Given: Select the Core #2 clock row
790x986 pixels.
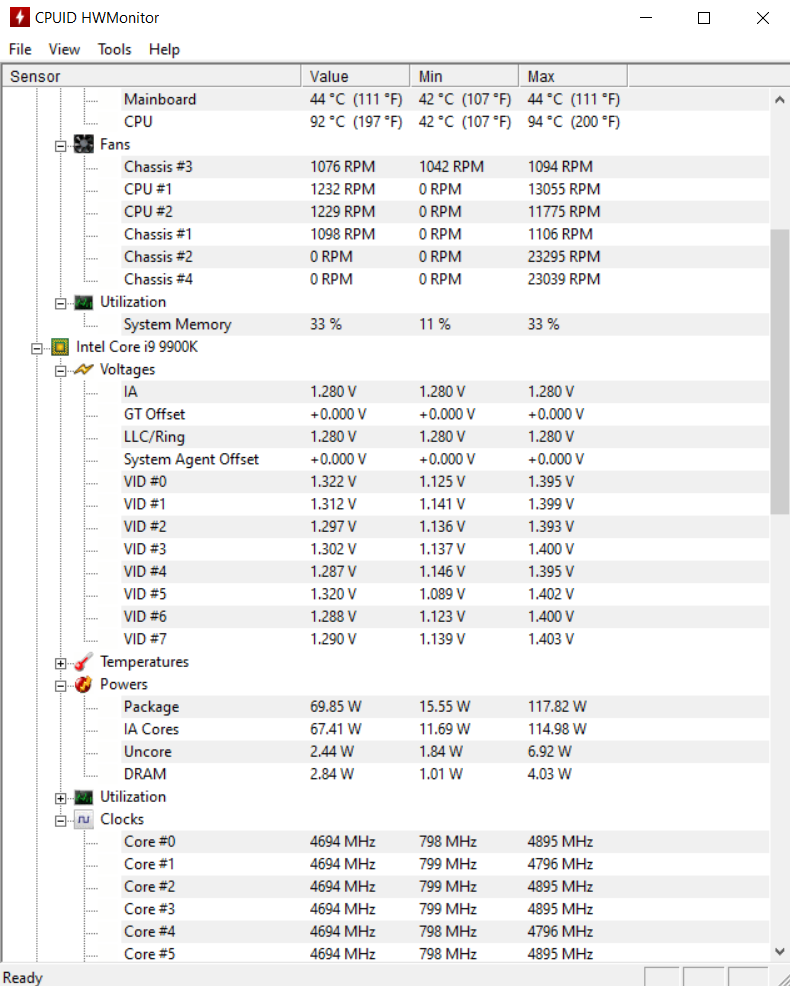Looking at the screenshot, I should (x=445, y=887).
